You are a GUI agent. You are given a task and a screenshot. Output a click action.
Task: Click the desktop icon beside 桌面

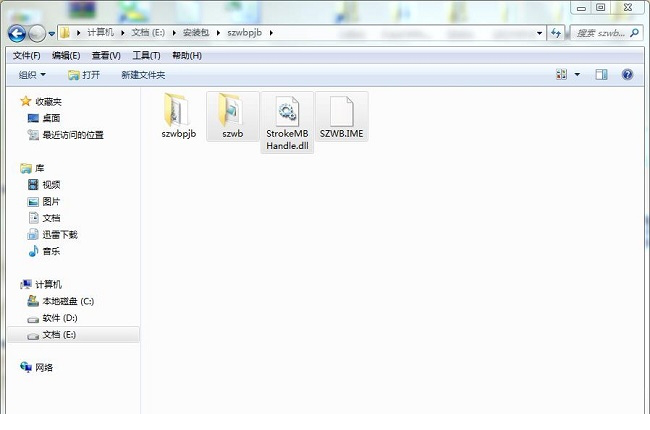pyautogui.click(x=33, y=118)
